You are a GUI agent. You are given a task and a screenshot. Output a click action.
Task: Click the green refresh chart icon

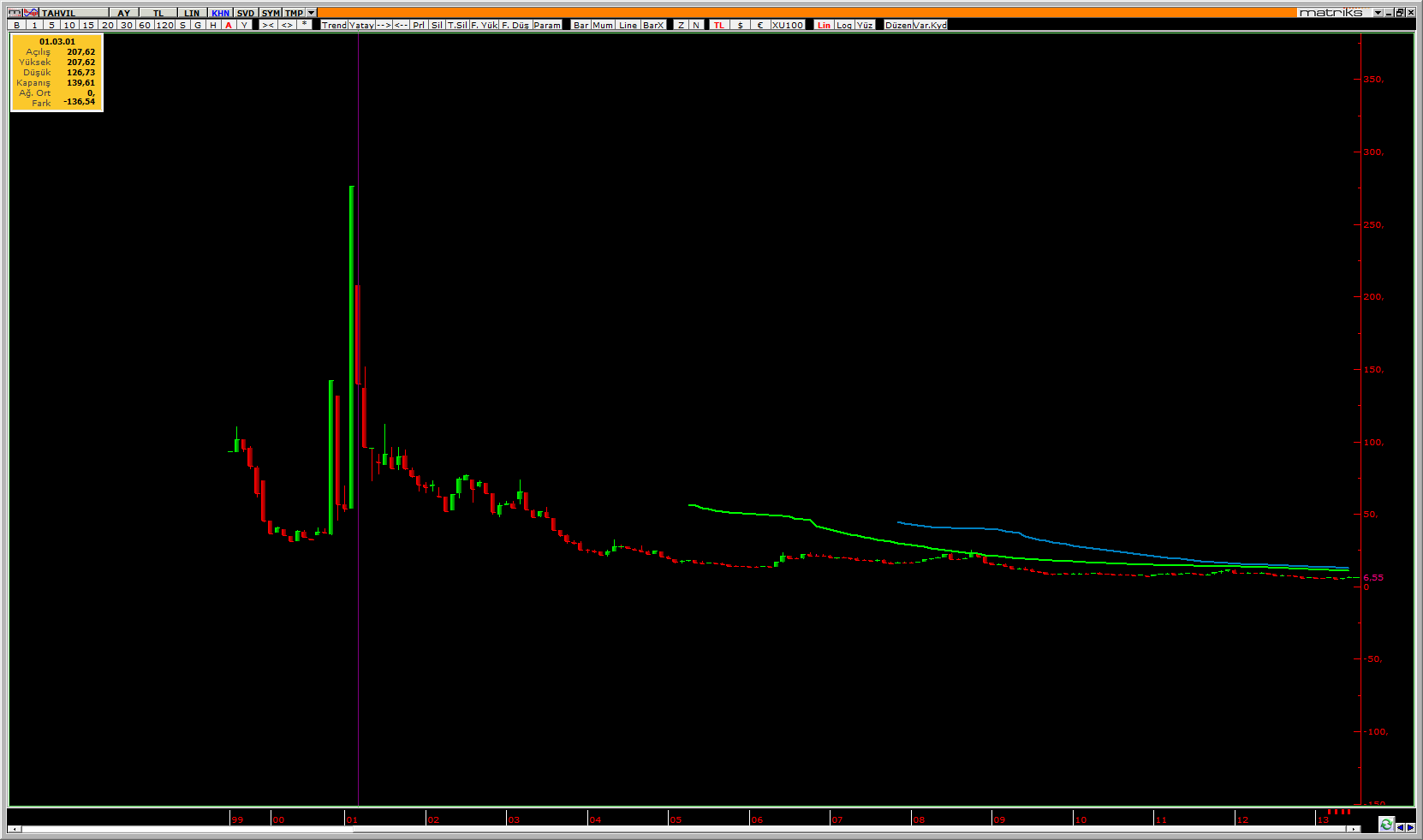1386,825
